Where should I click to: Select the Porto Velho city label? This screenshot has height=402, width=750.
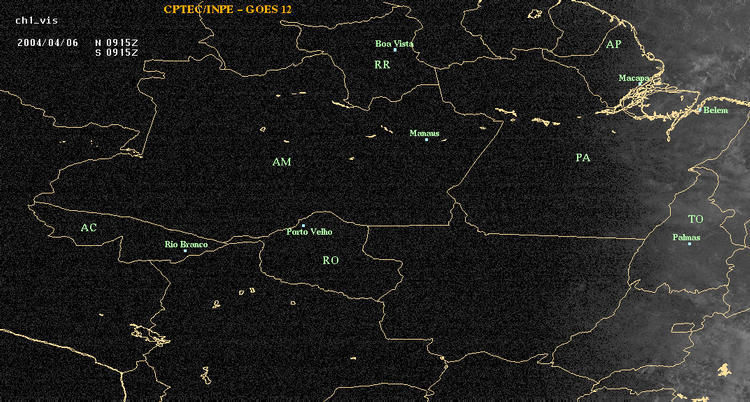tap(309, 232)
